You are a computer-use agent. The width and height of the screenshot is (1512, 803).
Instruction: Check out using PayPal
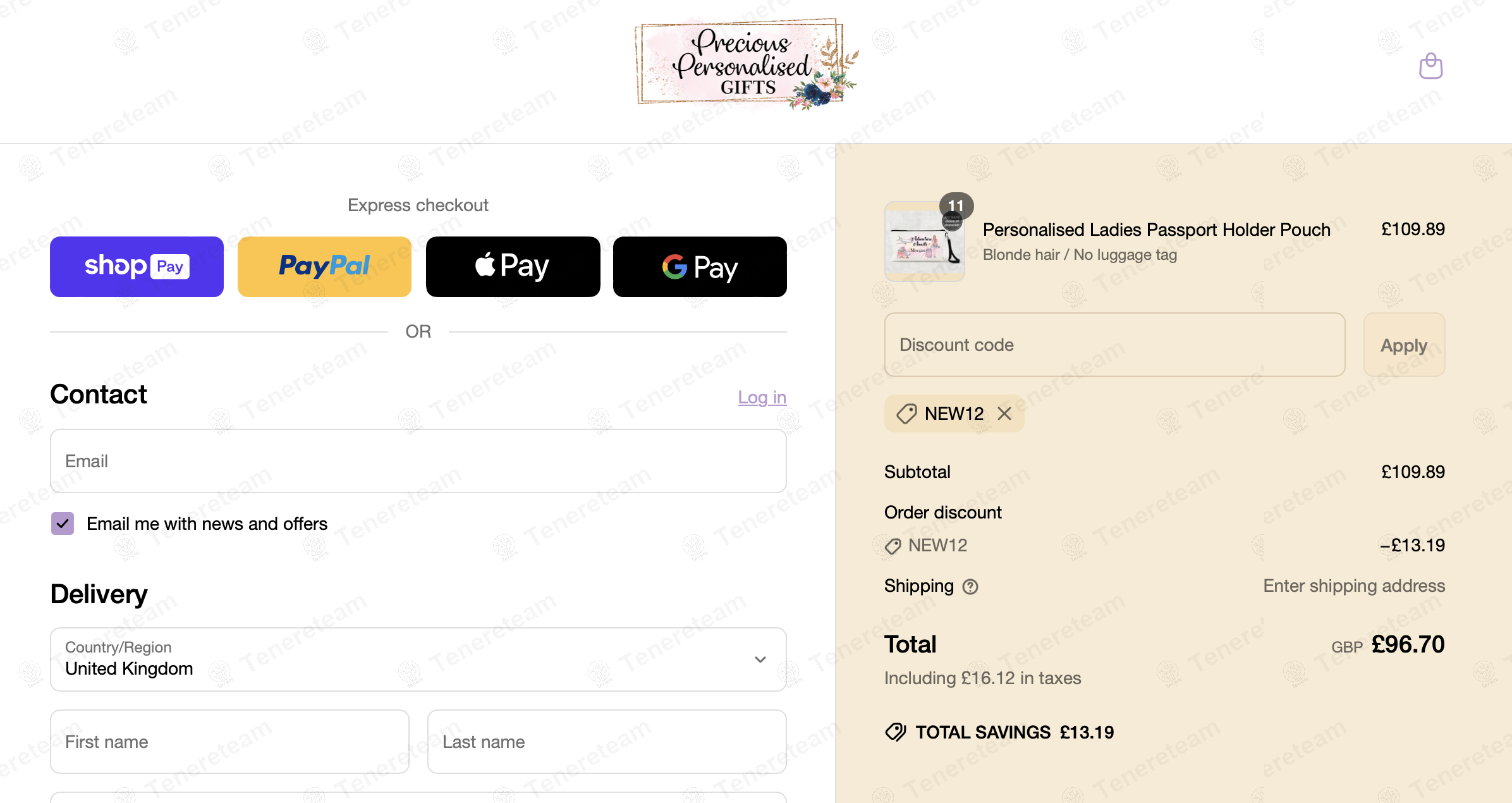point(324,267)
